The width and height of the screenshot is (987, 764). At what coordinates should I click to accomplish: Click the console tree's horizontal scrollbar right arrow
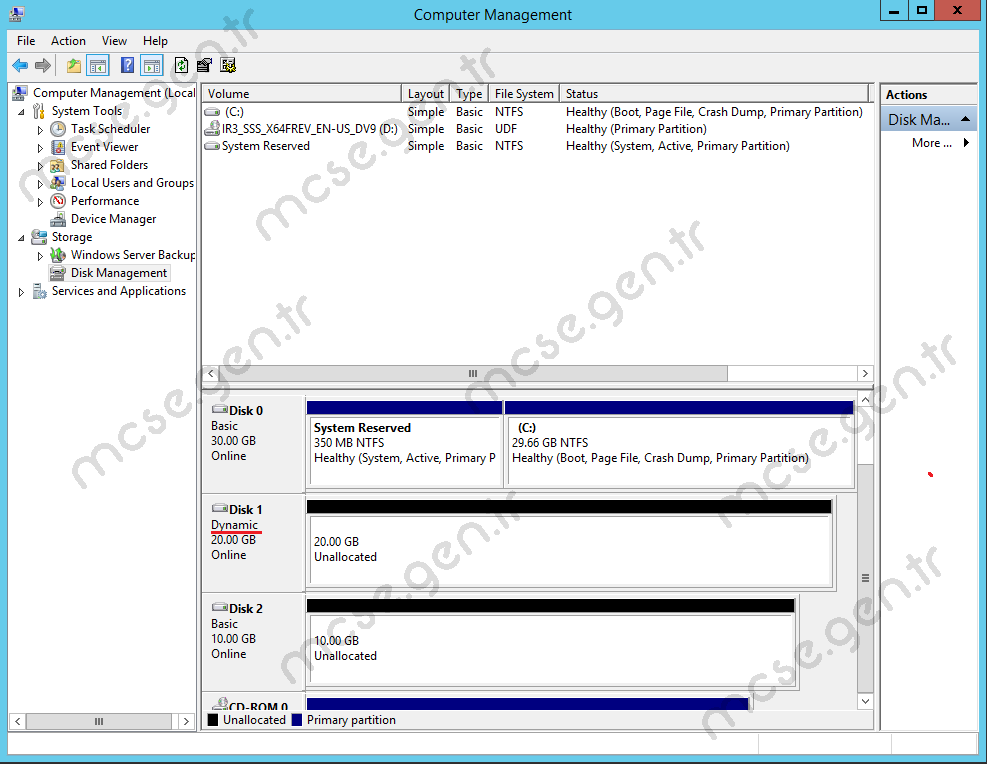click(186, 721)
